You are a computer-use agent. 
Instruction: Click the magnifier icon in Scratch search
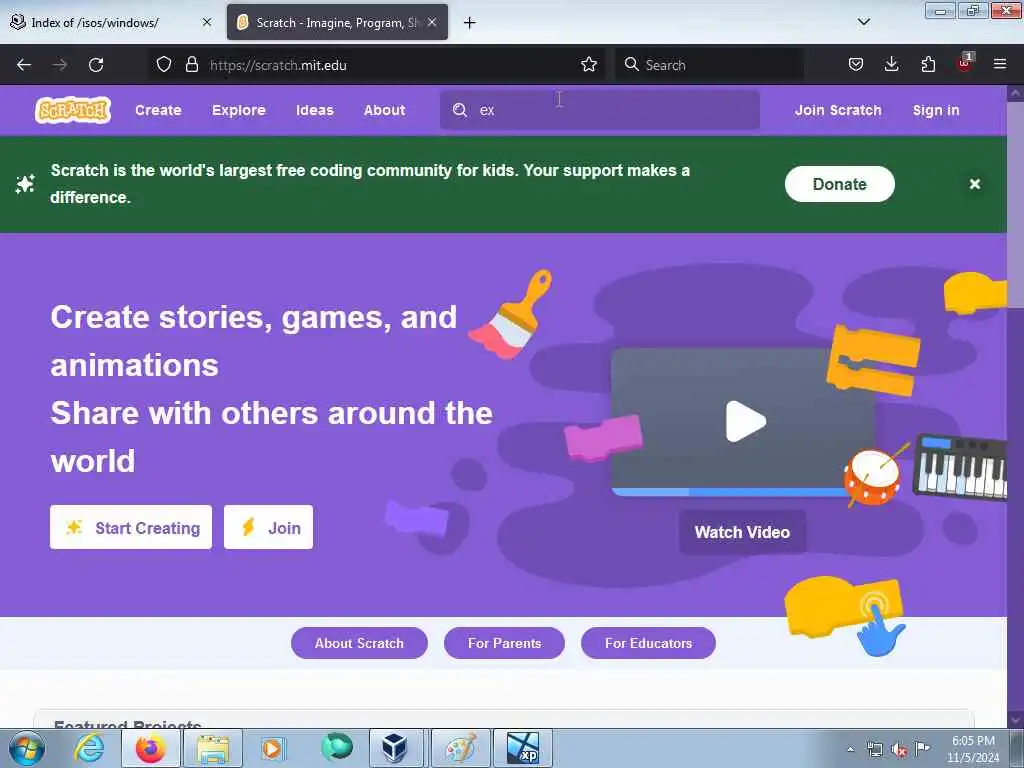coord(460,110)
